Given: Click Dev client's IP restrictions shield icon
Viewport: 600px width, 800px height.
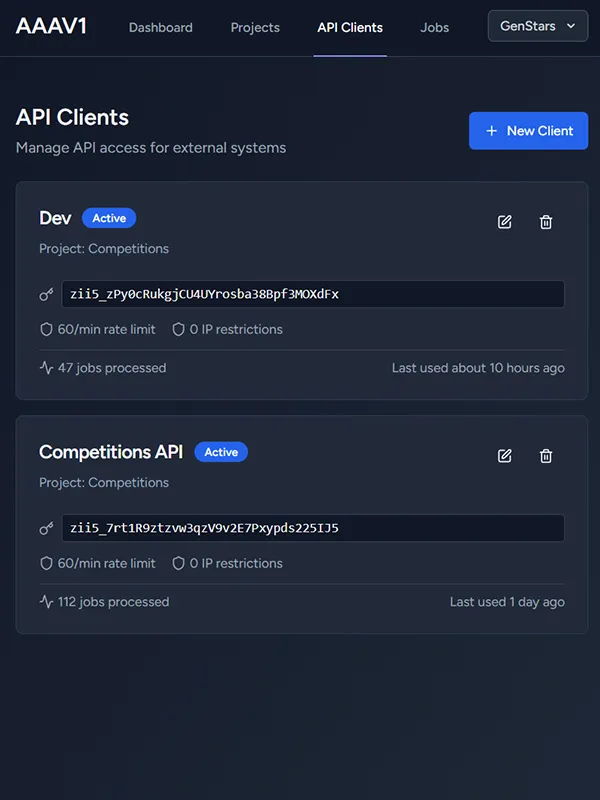Looking at the screenshot, I should click(179, 329).
